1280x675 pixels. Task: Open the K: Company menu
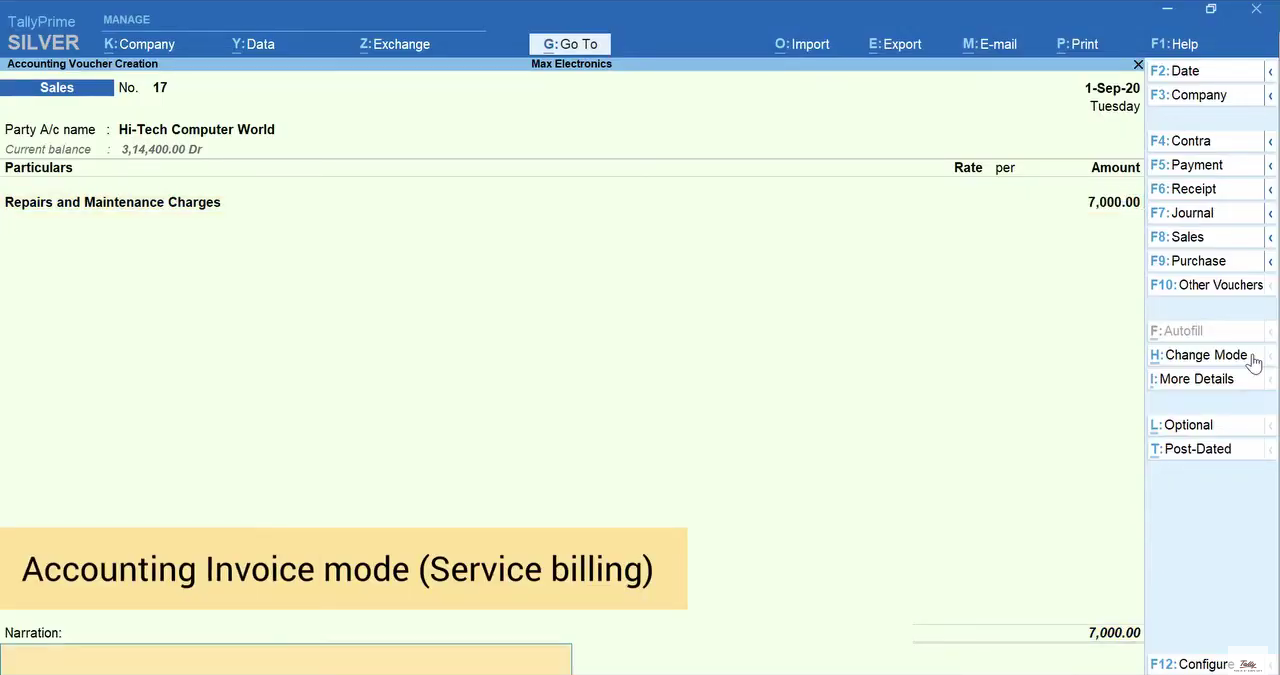[139, 44]
